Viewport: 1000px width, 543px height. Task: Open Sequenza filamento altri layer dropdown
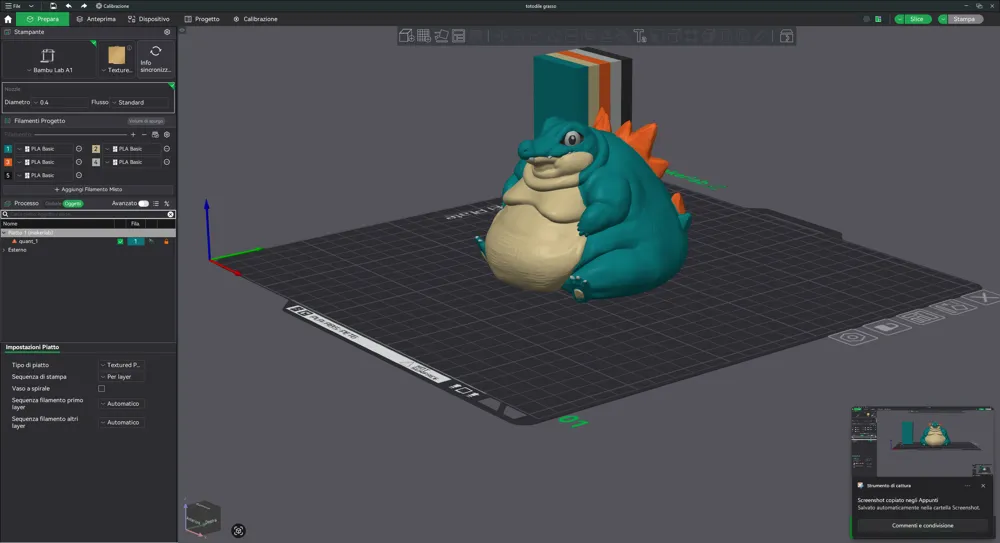[121, 422]
